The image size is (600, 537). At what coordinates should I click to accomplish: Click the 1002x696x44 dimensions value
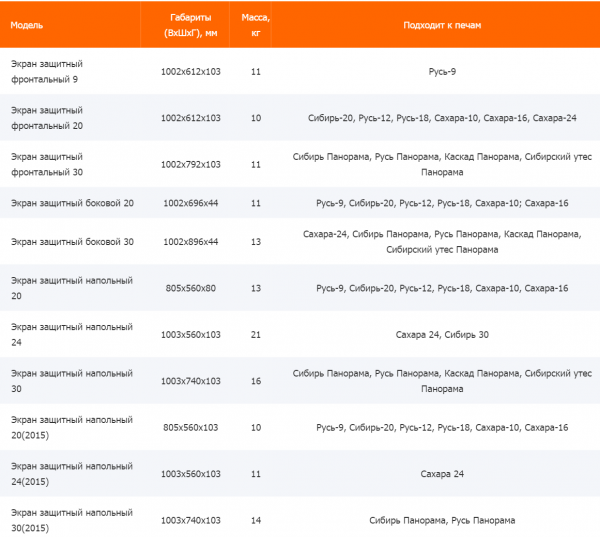pos(190,203)
